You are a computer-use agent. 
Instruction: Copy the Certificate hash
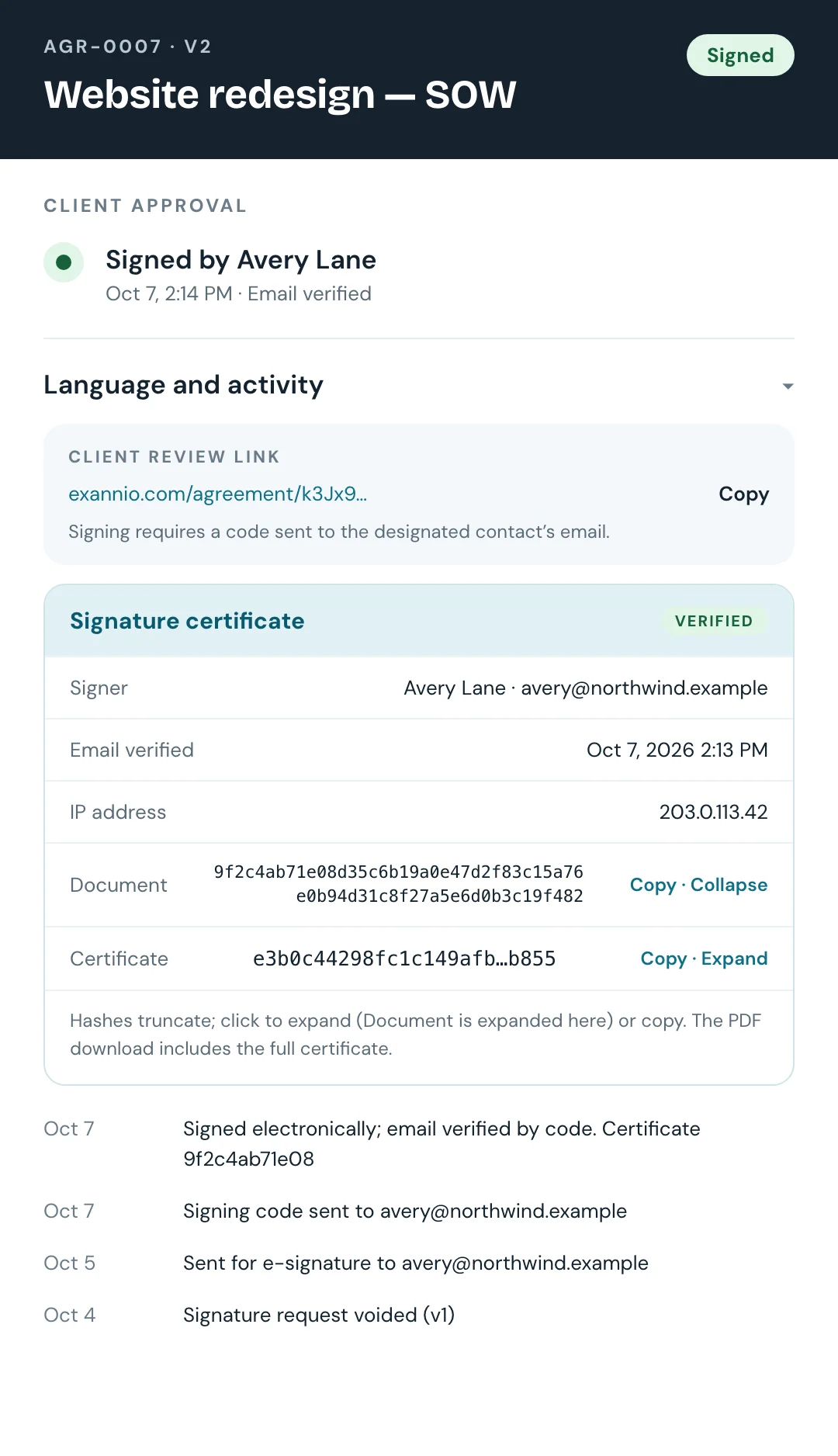(x=663, y=959)
